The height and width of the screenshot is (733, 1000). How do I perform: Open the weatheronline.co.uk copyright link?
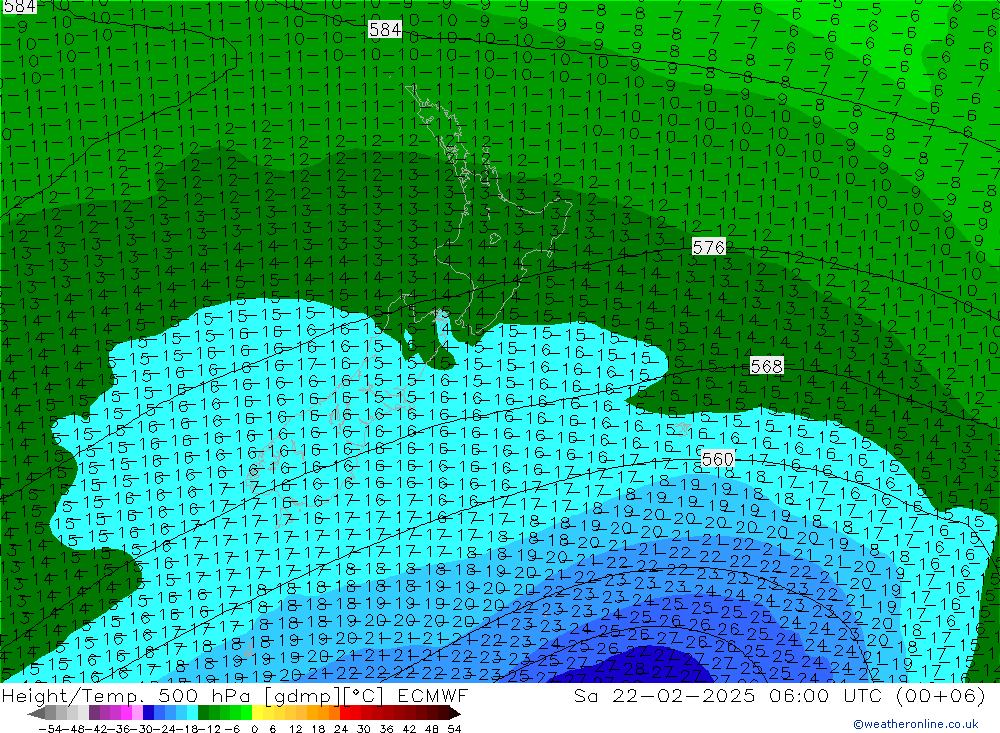pyautogui.click(x=915, y=724)
